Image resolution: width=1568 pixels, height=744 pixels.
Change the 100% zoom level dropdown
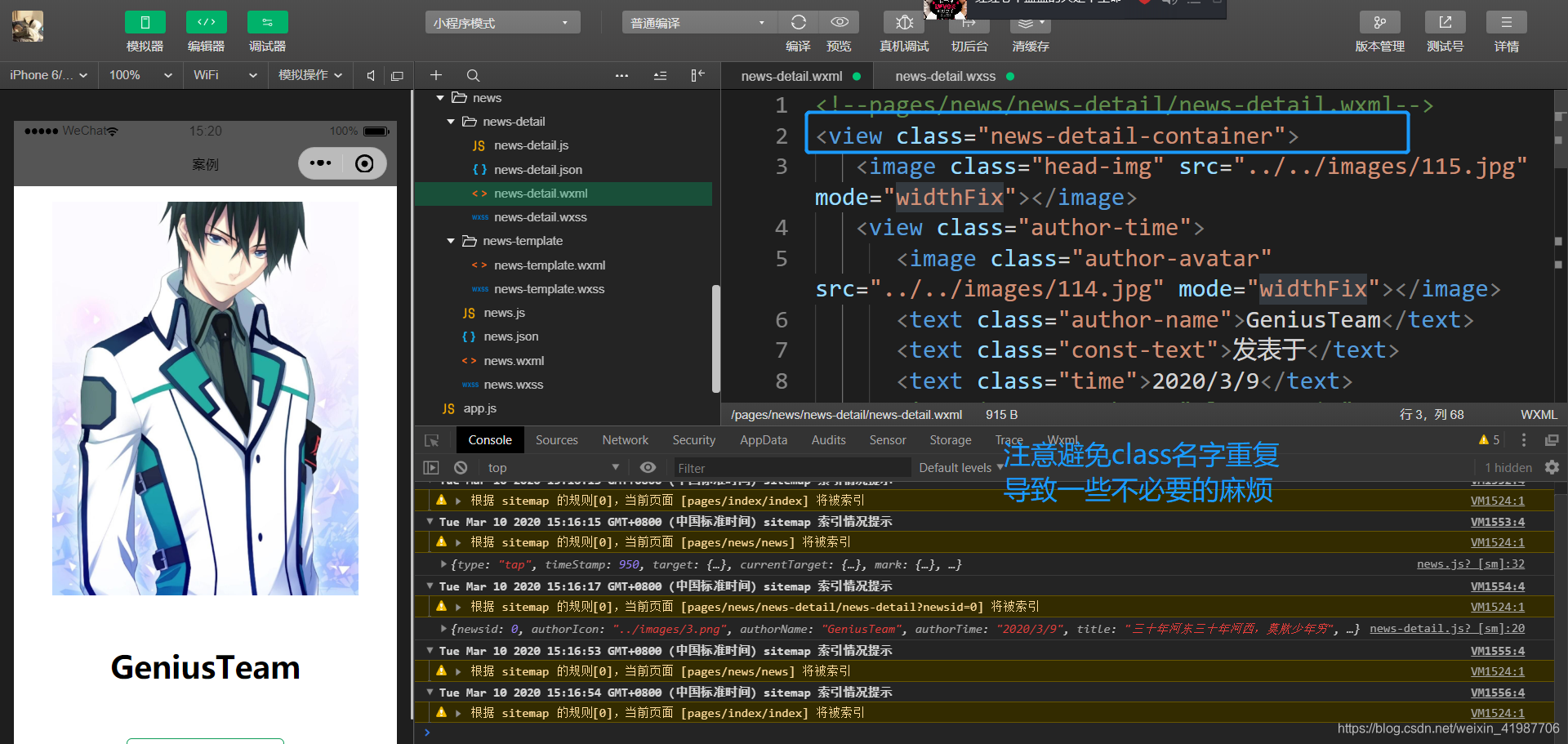pyautogui.click(x=140, y=75)
